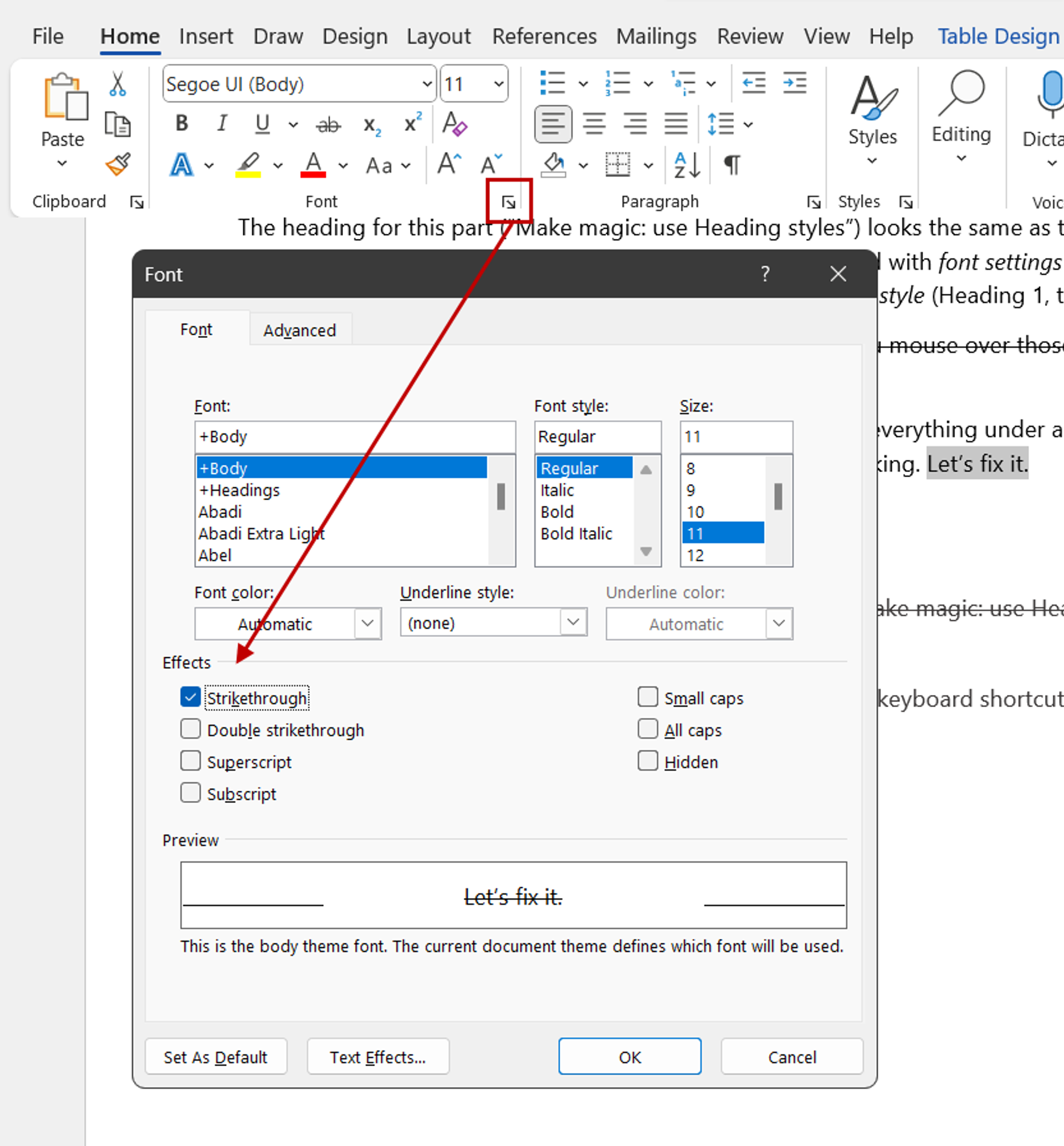Expand Line Spacing dropdown arrow

pos(749,124)
